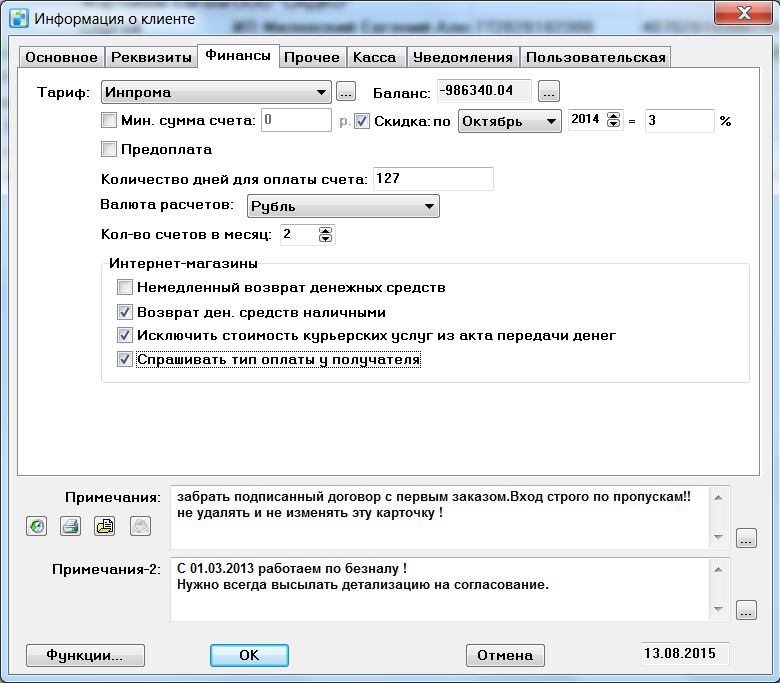Switch to the Основное tab

tap(62, 57)
